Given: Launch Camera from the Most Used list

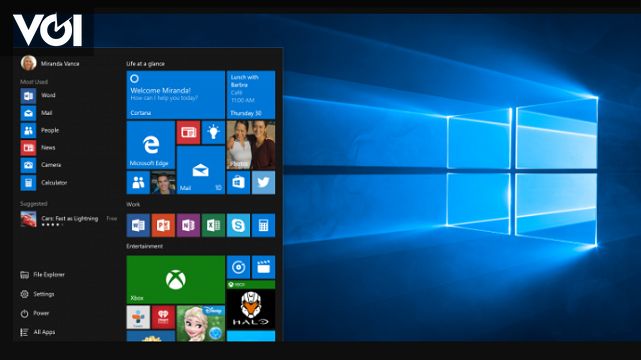Looking at the screenshot, I should (41, 165).
